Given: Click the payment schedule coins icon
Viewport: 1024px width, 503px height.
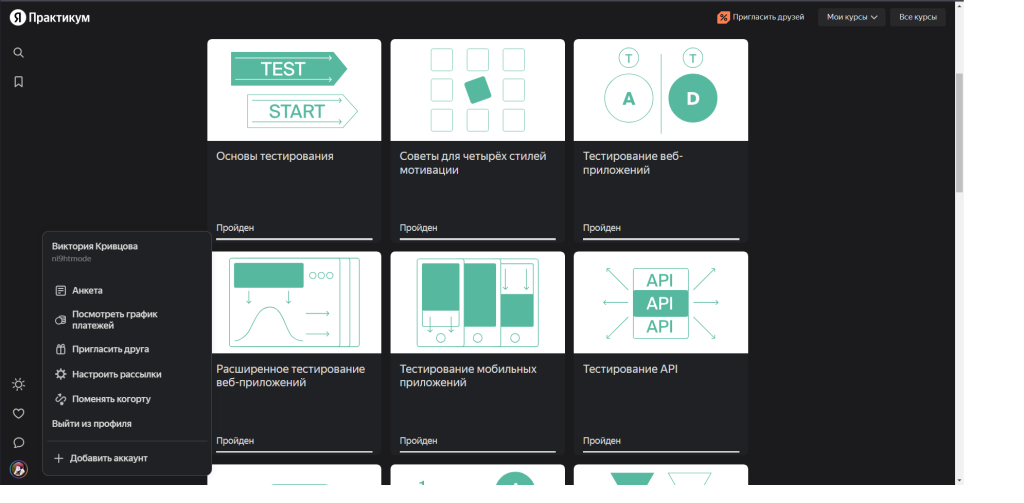Looking at the screenshot, I should point(61,320).
